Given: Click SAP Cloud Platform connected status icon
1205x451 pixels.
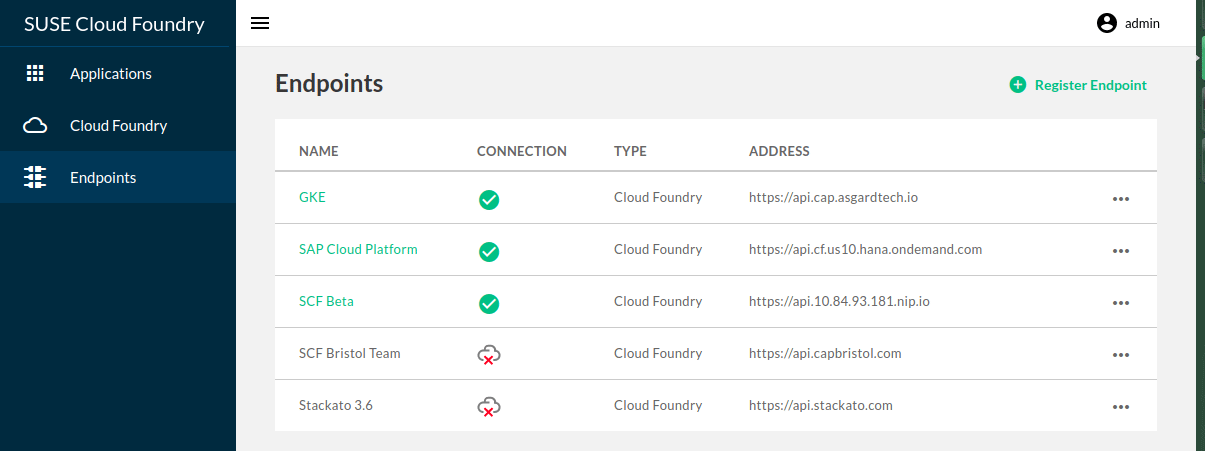Looking at the screenshot, I should click(x=489, y=251).
